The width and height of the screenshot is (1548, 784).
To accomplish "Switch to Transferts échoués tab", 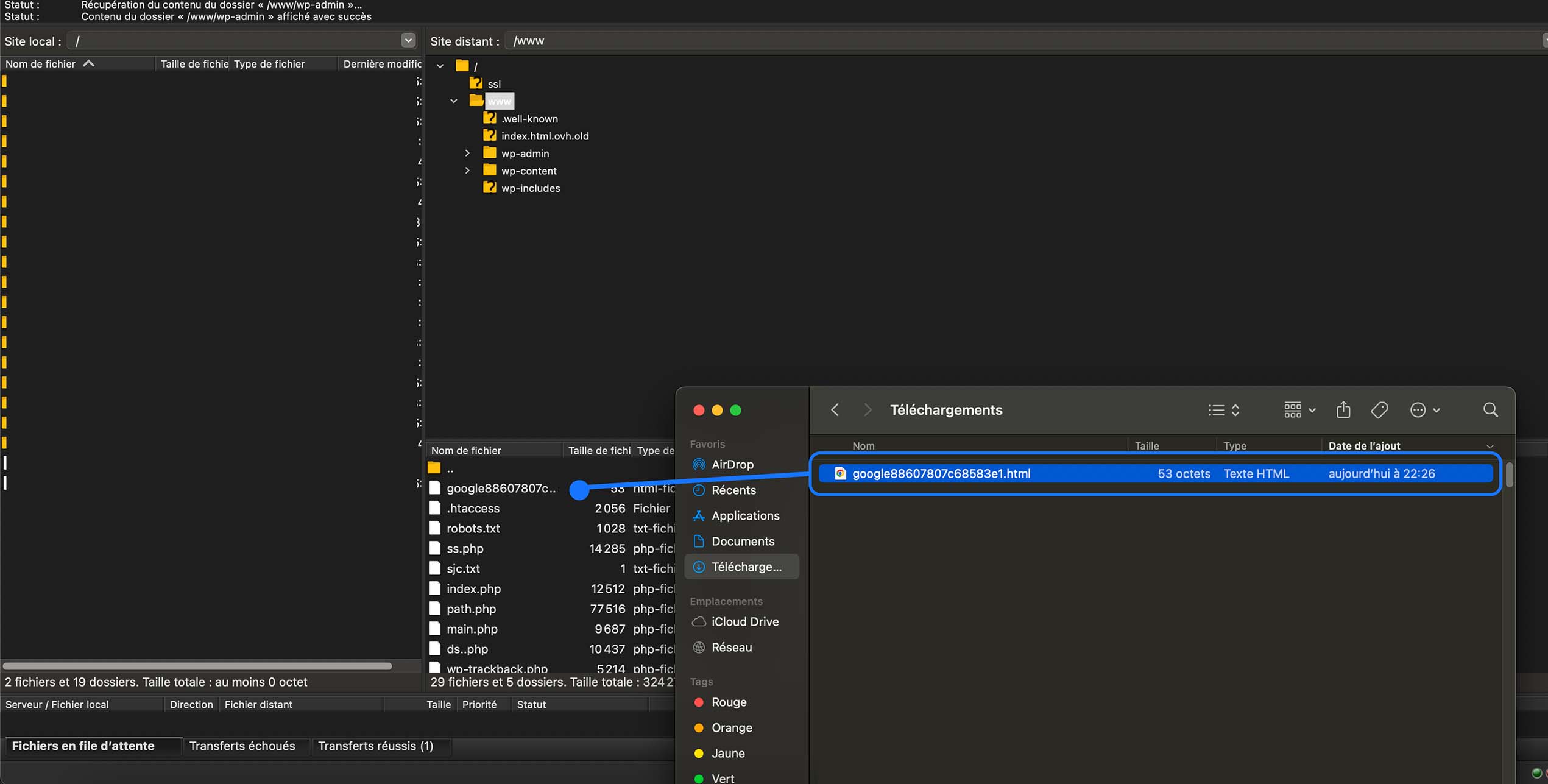I will (242, 746).
